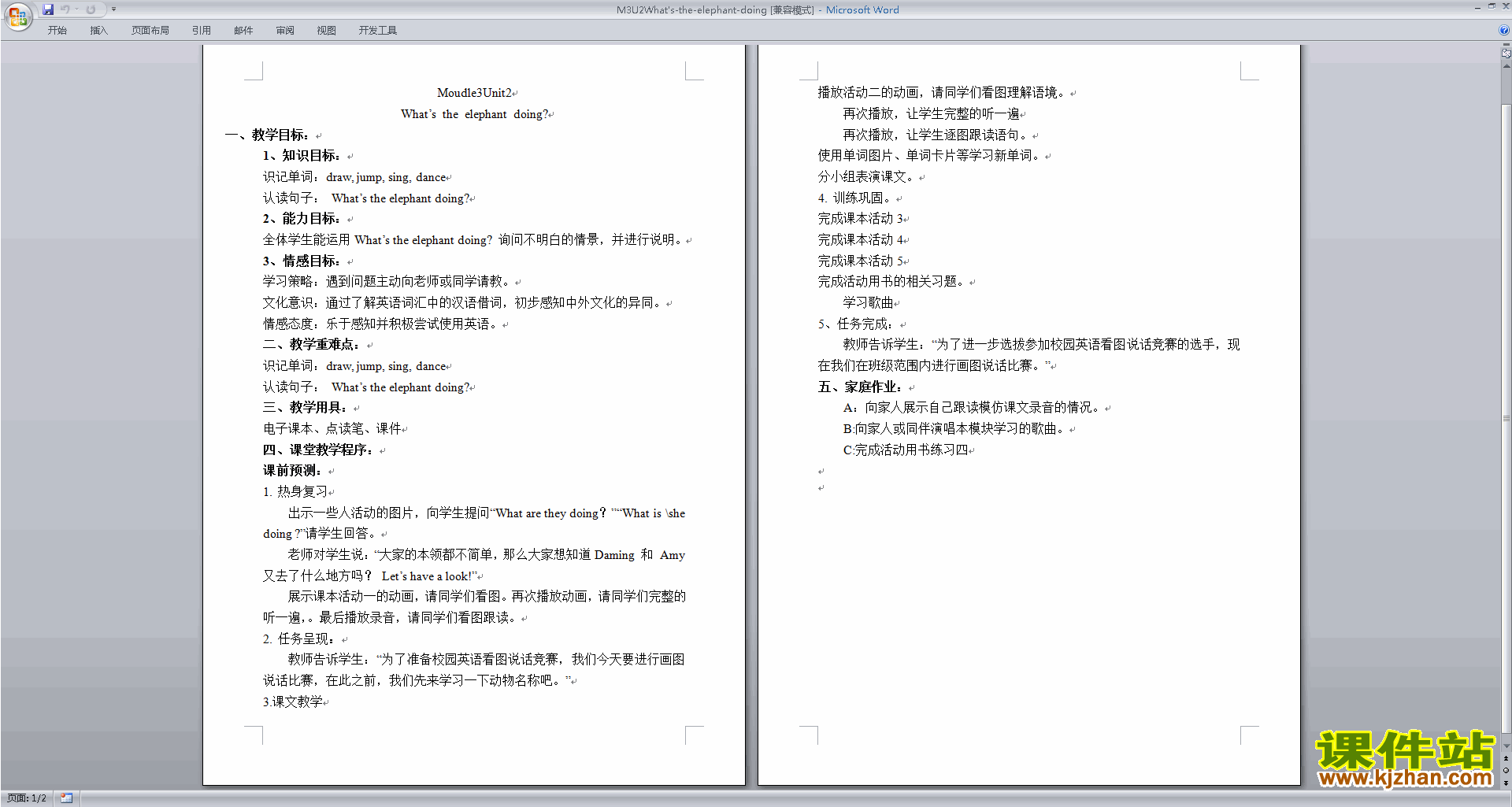Toggle the ruler display button
This screenshot has height=807, width=1512.
[x=1506, y=53]
